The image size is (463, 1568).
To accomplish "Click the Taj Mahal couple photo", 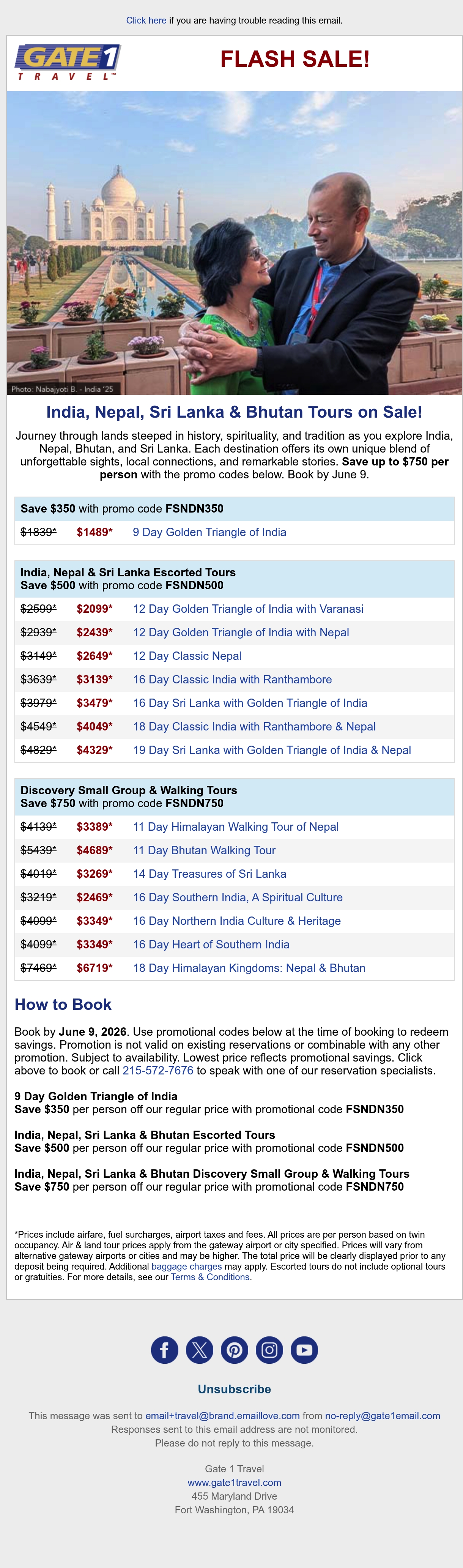I will pyautogui.click(x=234, y=243).
